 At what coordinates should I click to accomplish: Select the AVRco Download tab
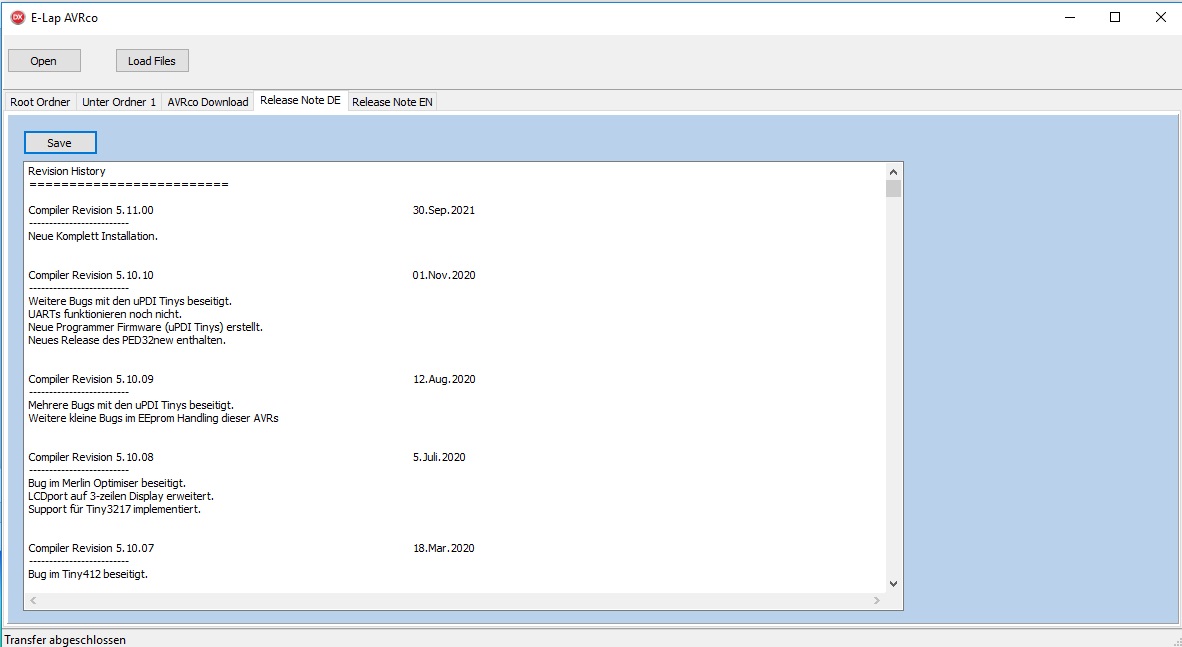click(208, 102)
